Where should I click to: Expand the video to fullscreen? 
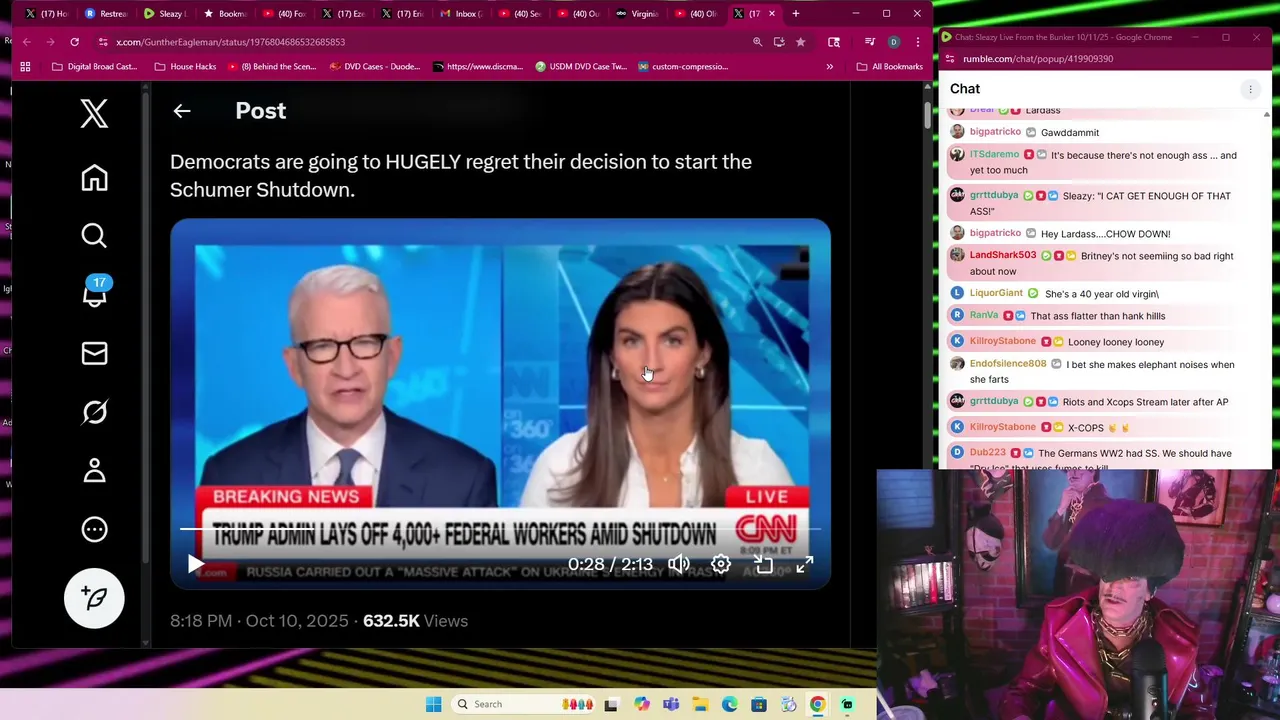[x=805, y=564]
